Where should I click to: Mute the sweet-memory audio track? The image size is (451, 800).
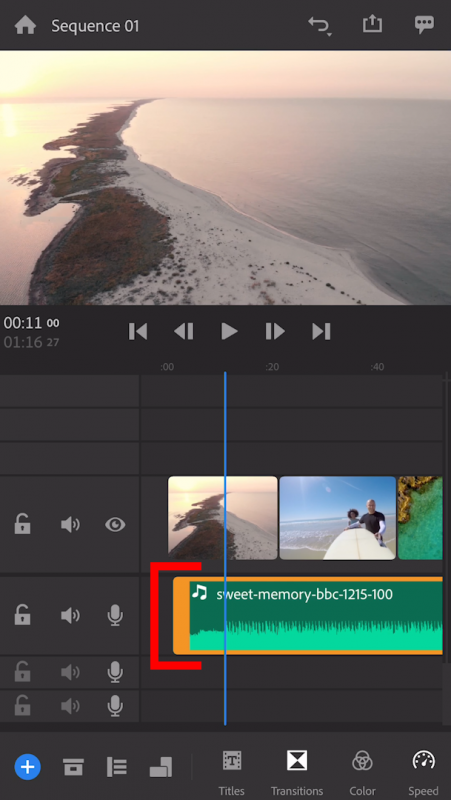[70, 616]
